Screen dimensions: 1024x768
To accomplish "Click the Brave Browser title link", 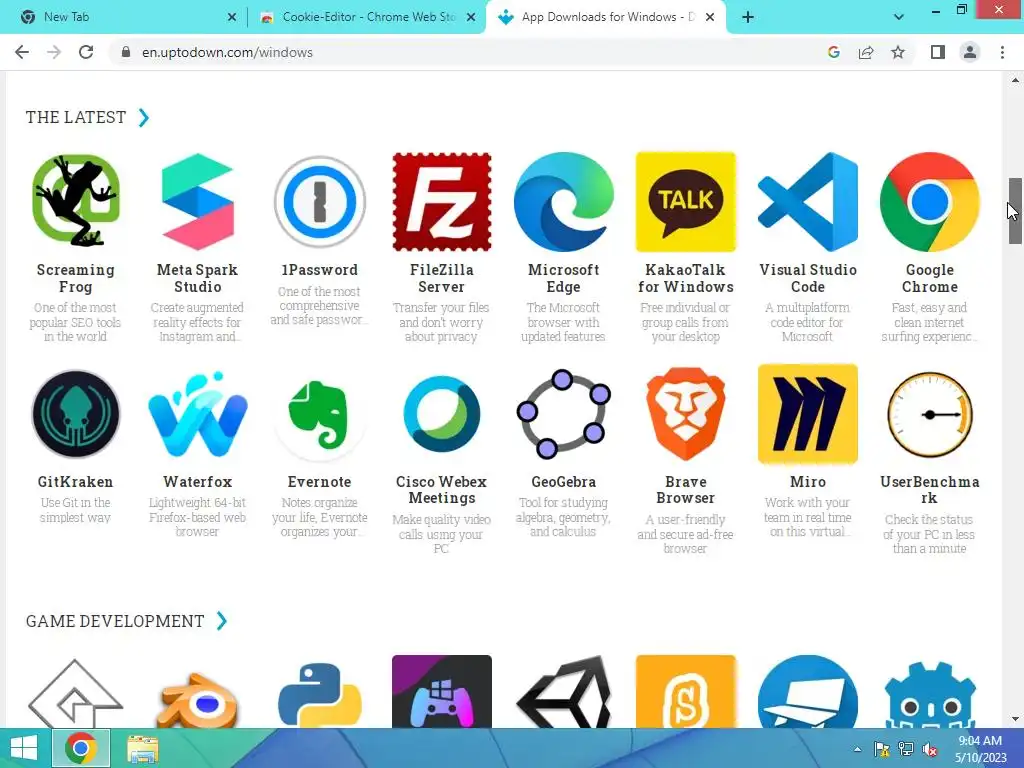I will 686,490.
